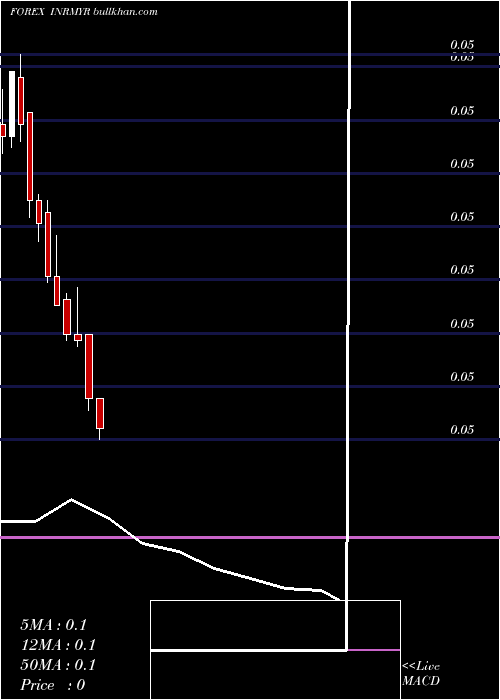Click the 5MA : 0.1 value
Image resolution: width=500 pixels, height=700 pixels.
tap(54, 625)
